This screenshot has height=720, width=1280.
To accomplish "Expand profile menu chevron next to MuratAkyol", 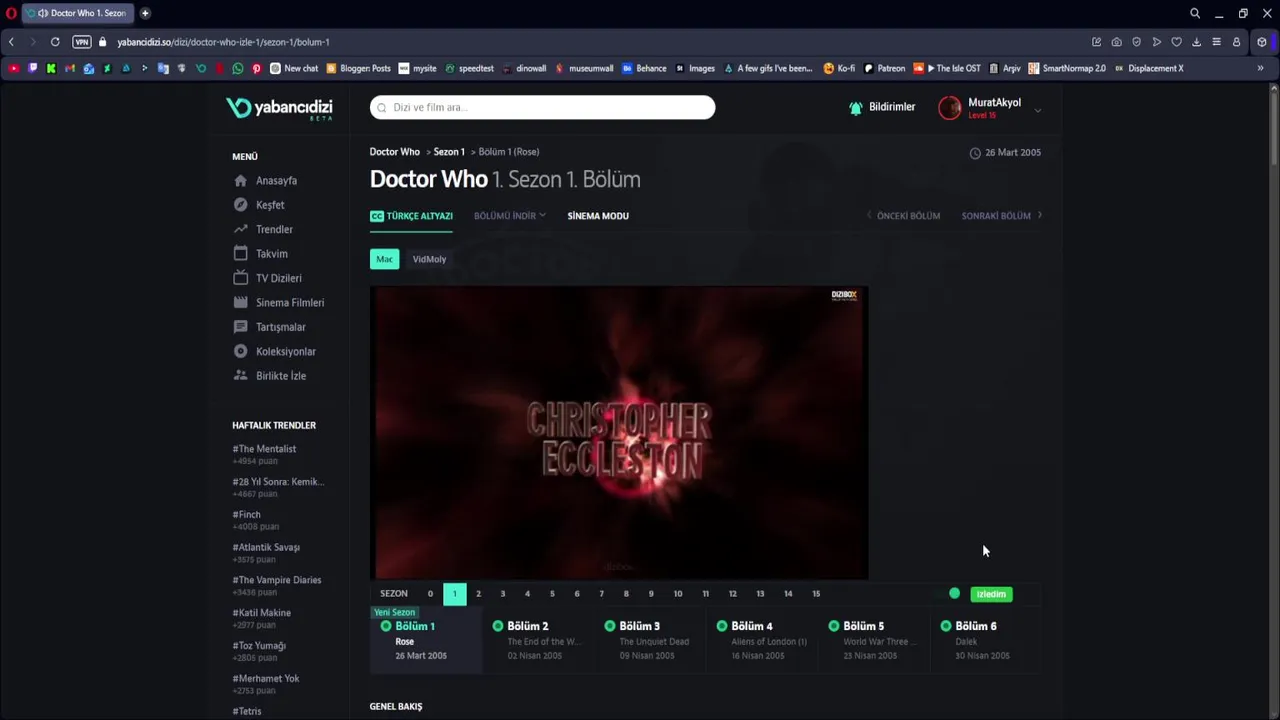I will 1037,110.
